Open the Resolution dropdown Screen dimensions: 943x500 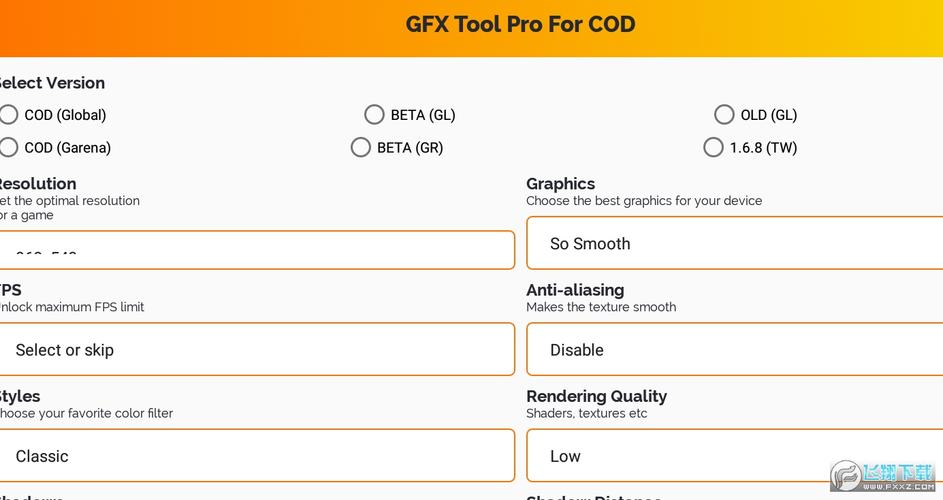(x=257, y=250)
